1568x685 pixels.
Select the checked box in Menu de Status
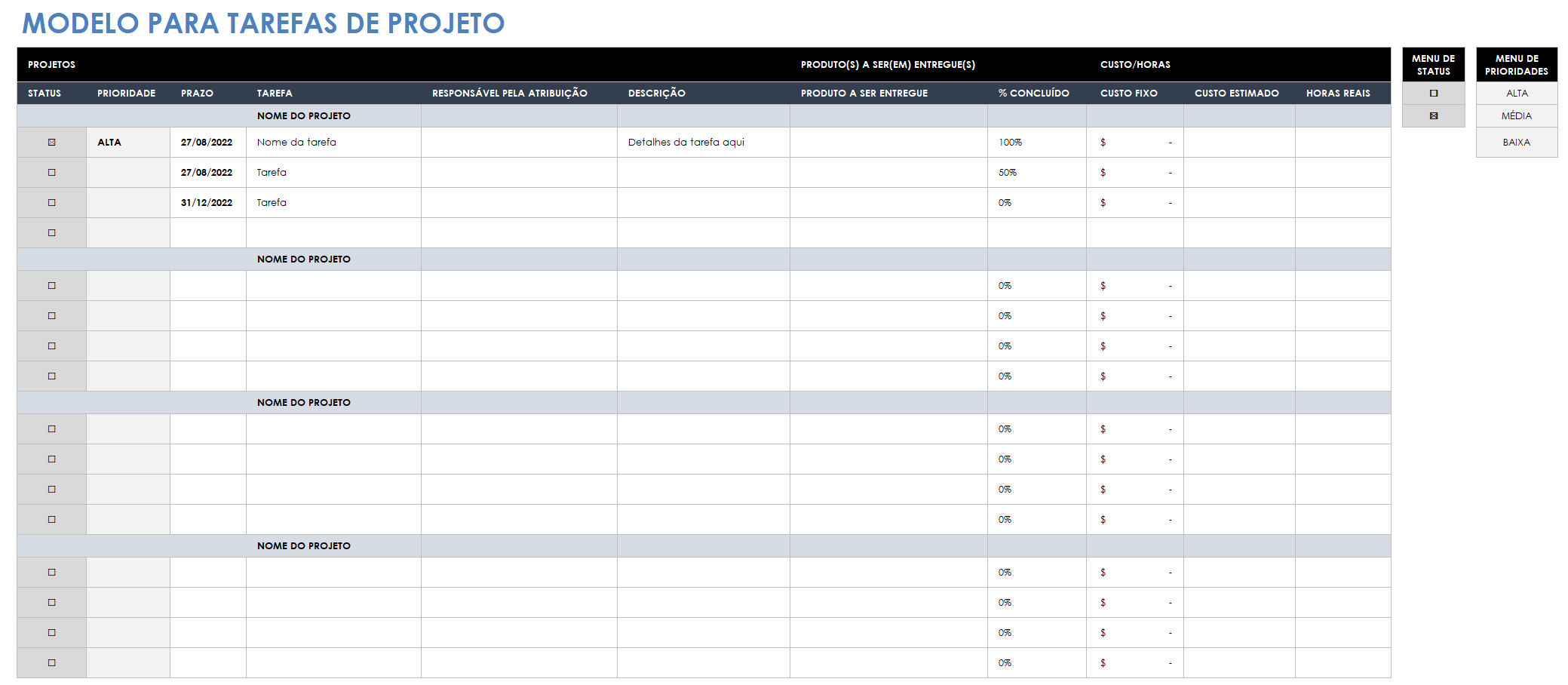coord(1434,116)
